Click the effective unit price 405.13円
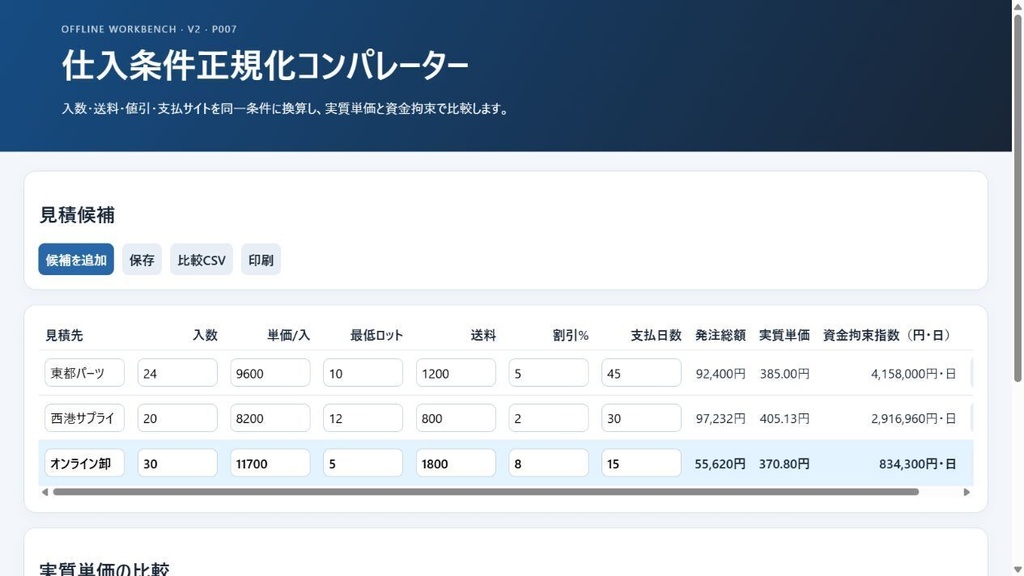The image size is (1024, 576). tap(784, 419)
